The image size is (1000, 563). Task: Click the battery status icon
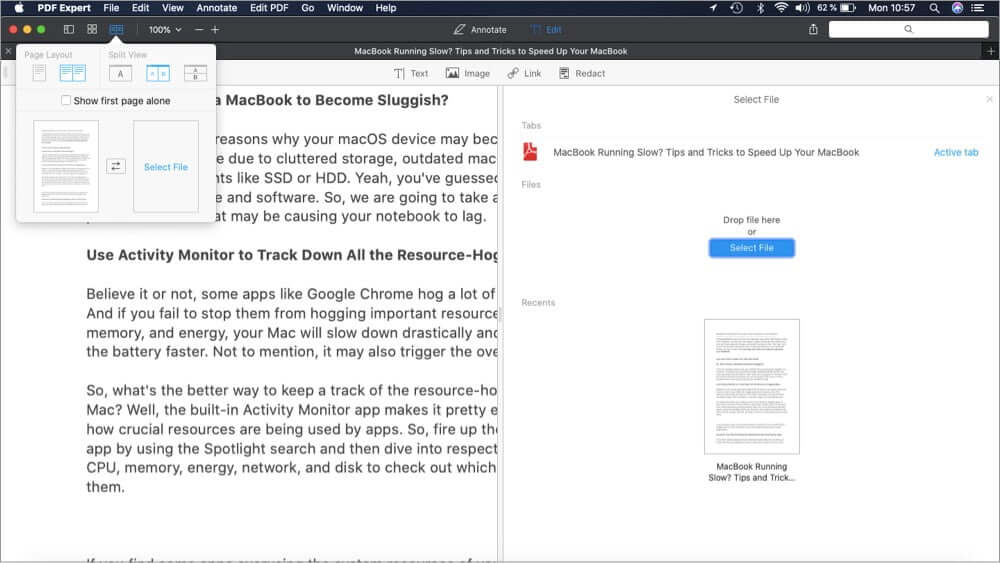coord(848,8)
